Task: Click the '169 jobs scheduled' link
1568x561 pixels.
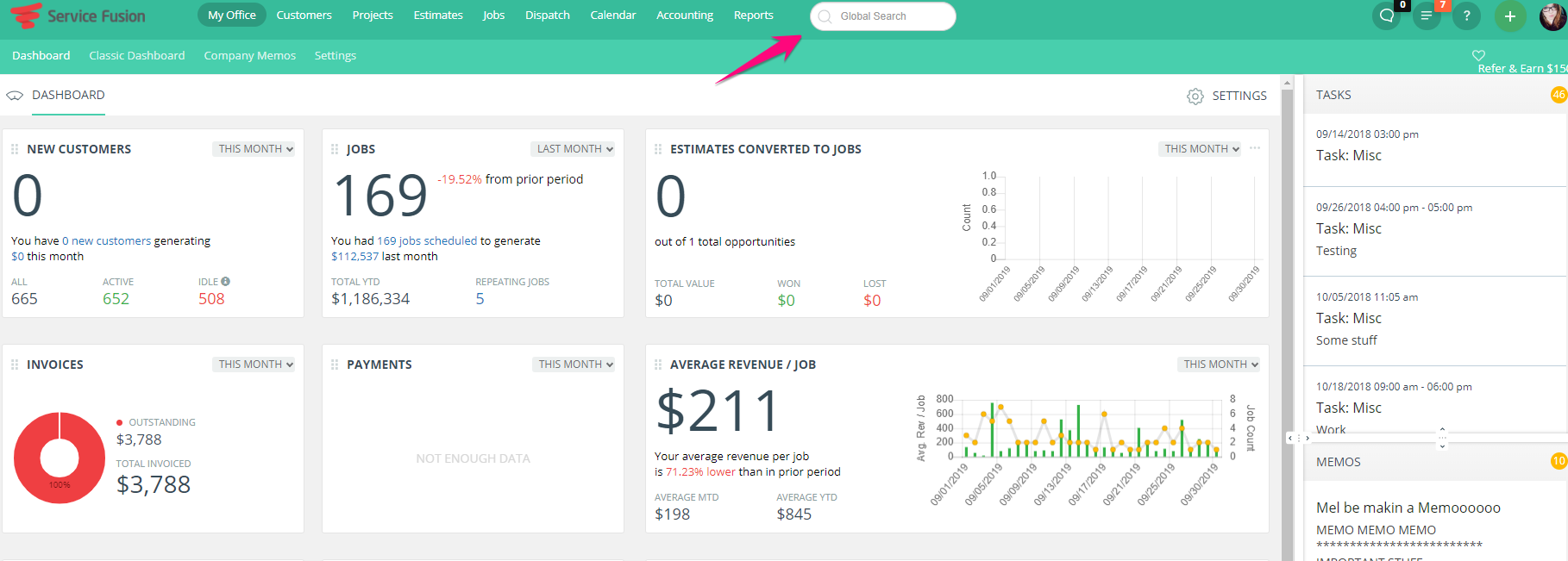Action: click(427, 241)
